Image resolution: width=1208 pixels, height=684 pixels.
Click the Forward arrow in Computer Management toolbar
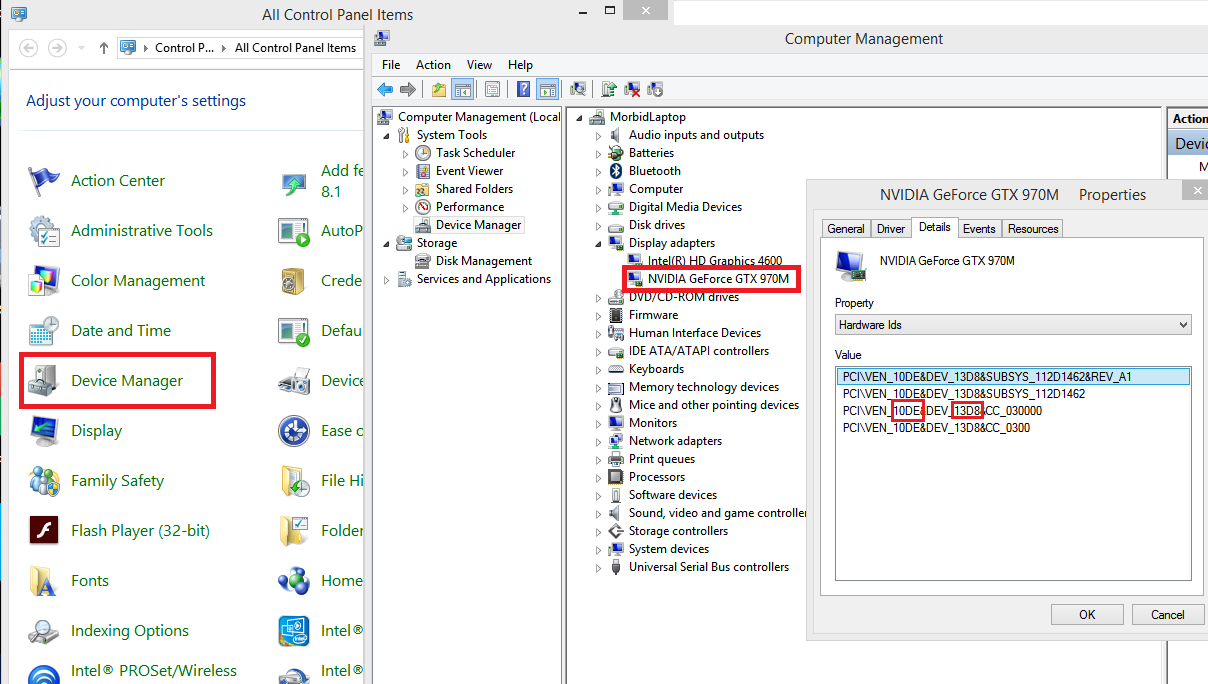[407, 89]
